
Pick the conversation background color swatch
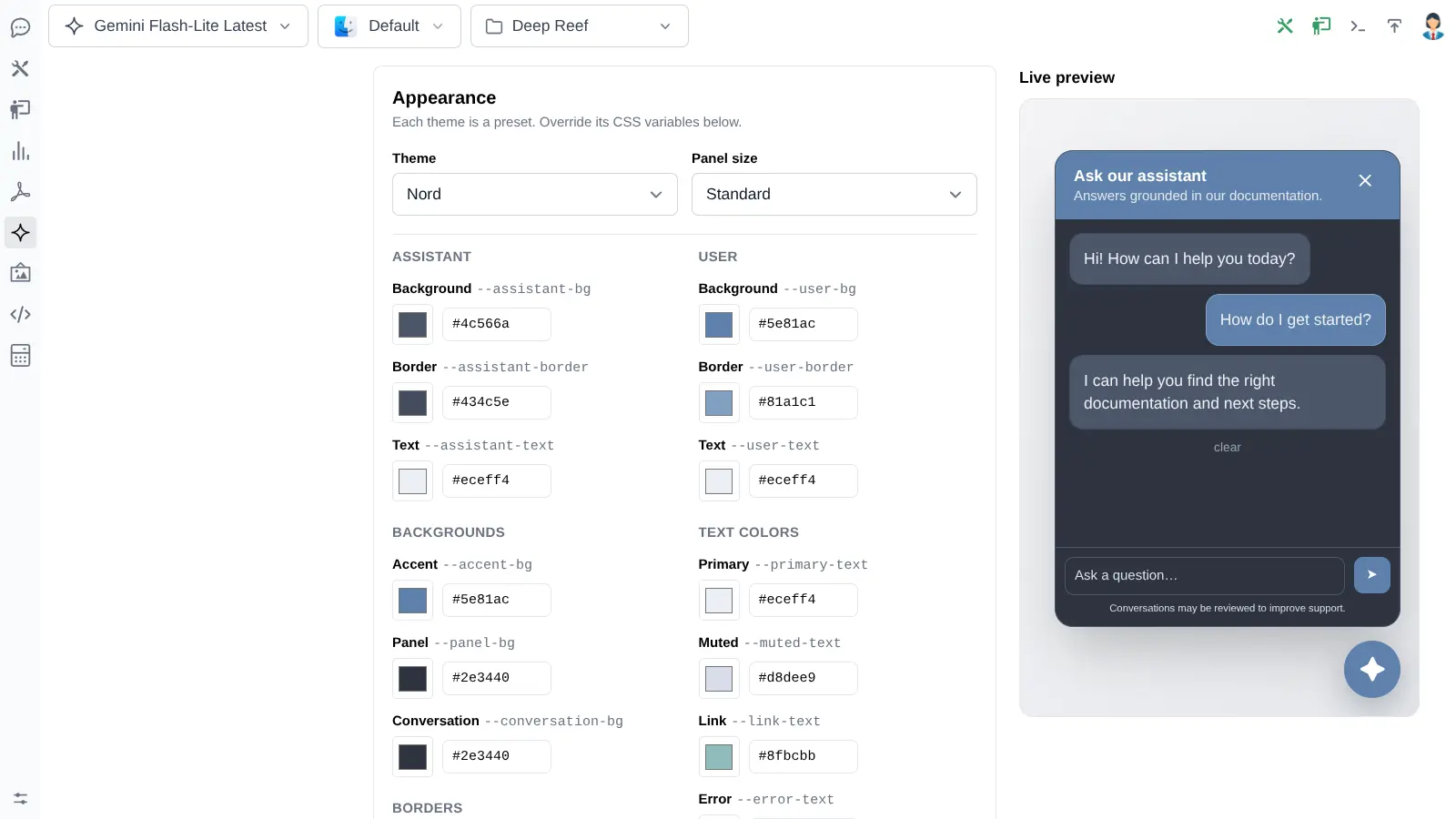pos(413,757)
